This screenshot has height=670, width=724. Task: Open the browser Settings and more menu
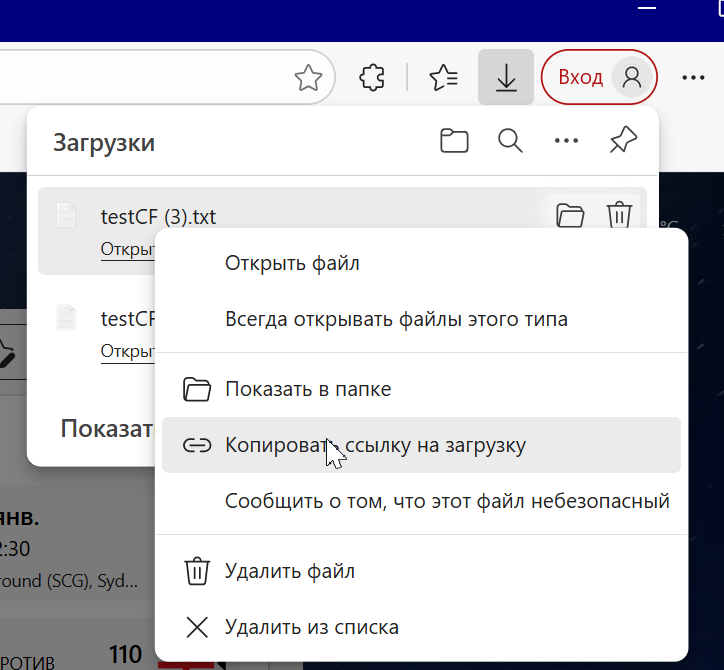[x=693, y=78]
